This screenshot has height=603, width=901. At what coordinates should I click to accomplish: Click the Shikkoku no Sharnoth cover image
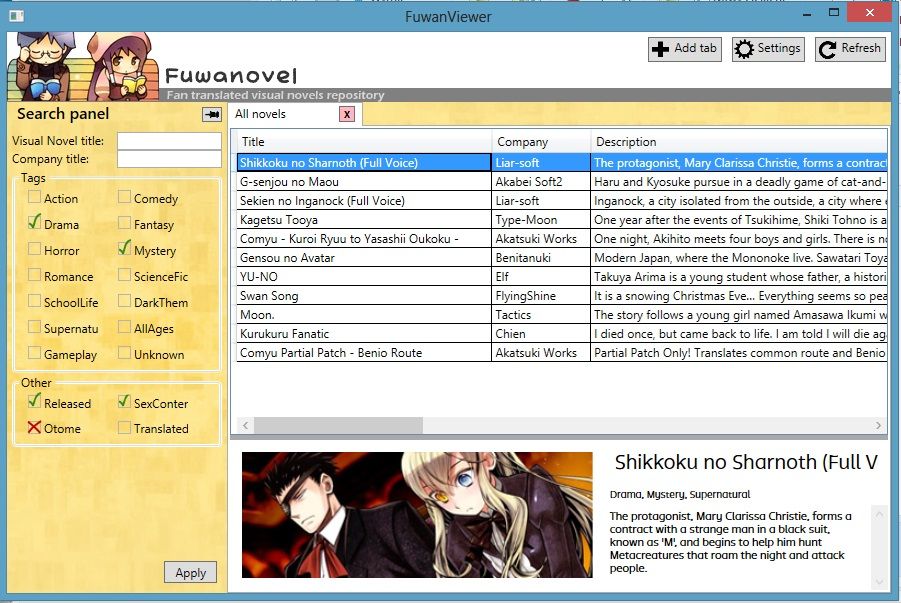tap(417, 514)
